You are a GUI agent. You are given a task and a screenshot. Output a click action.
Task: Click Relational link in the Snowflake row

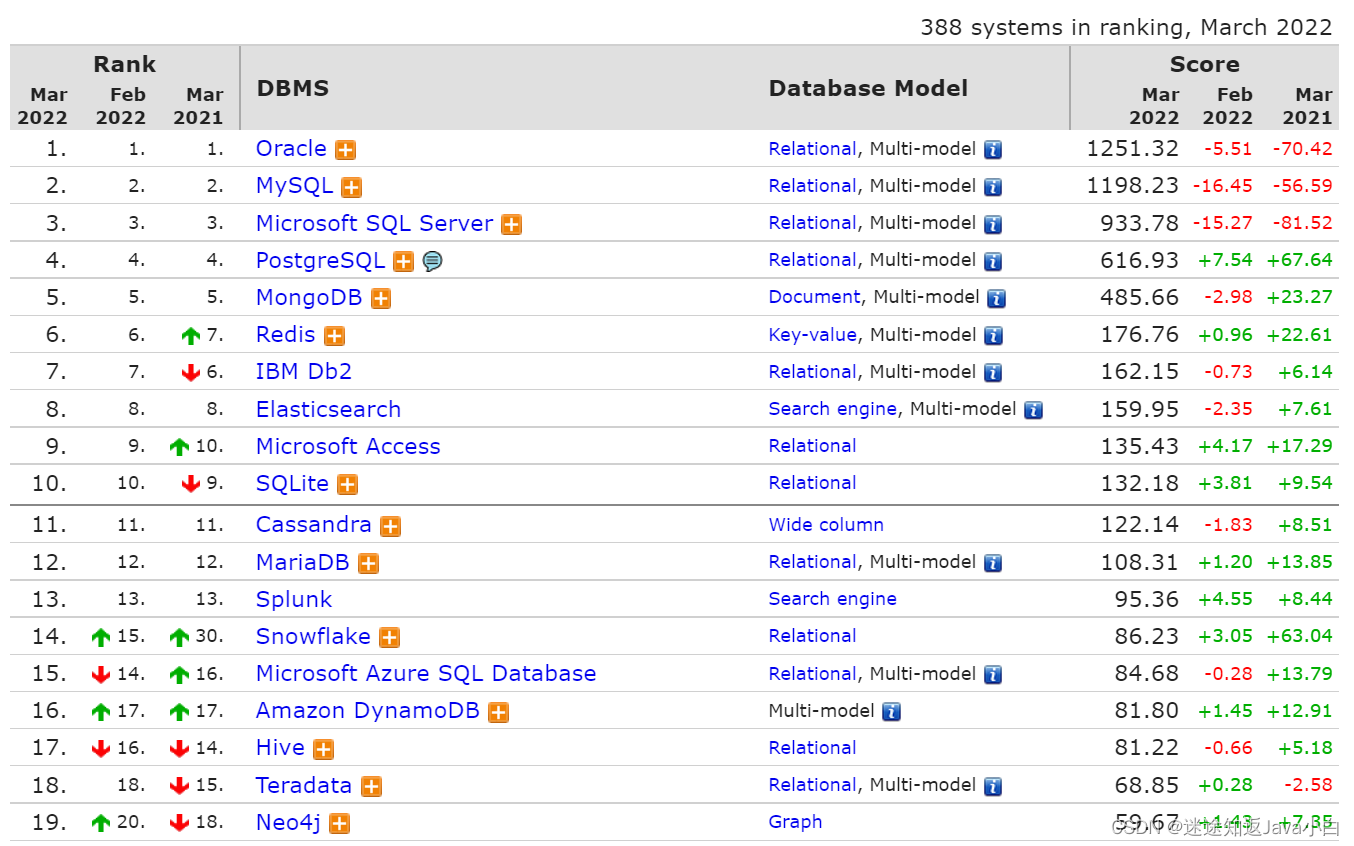[812, 636]
